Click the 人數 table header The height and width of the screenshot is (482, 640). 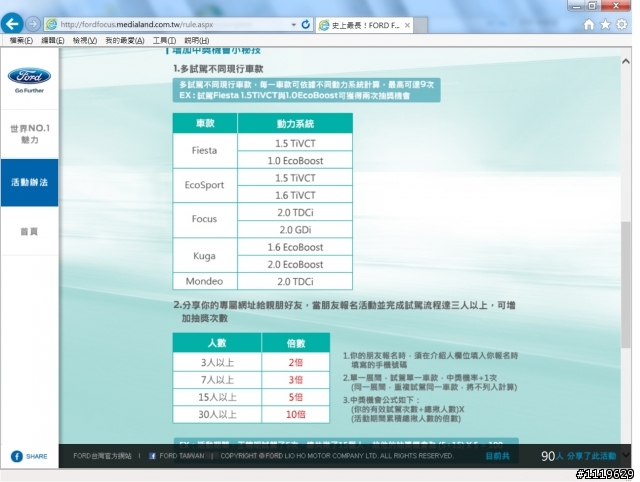[x=217, y=343]
